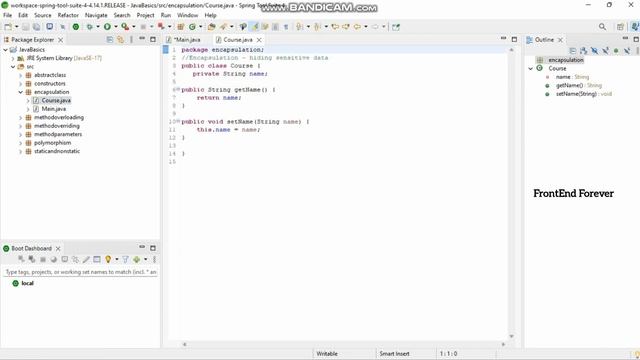Toggle Hide Local Types in Outline

[627, 51]
